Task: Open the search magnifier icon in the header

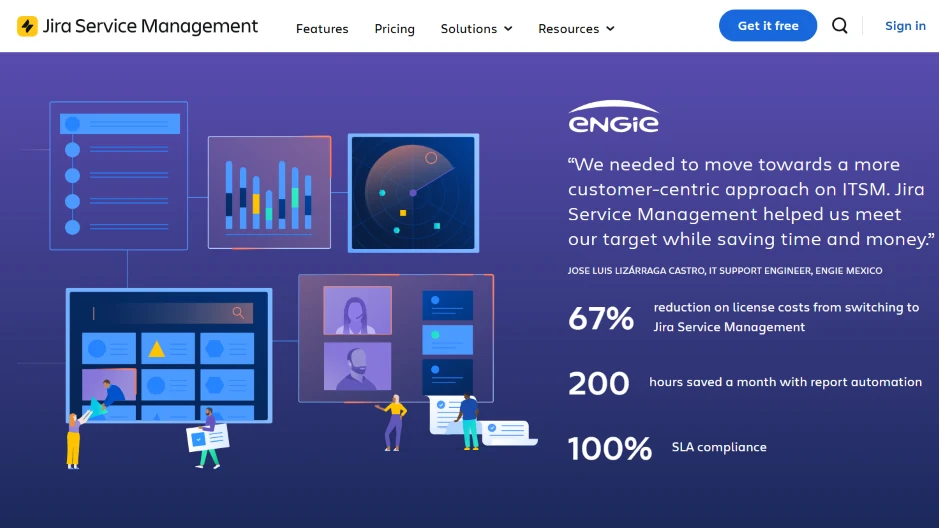Action: [840, 26]
